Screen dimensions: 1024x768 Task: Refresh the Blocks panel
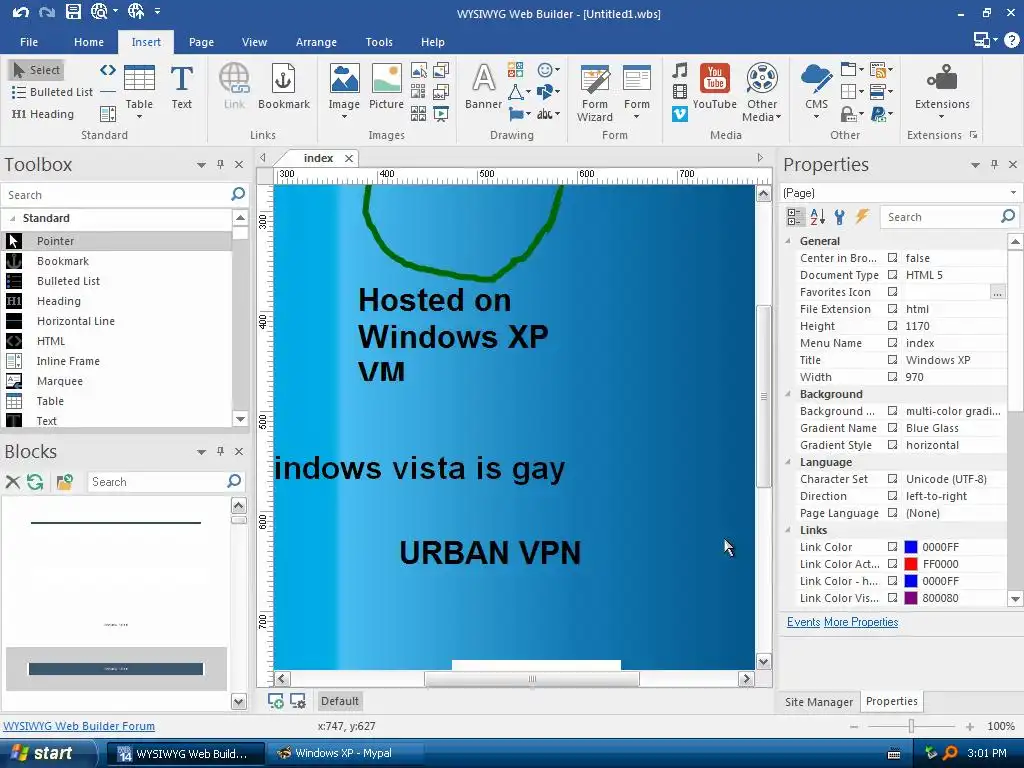35,482
